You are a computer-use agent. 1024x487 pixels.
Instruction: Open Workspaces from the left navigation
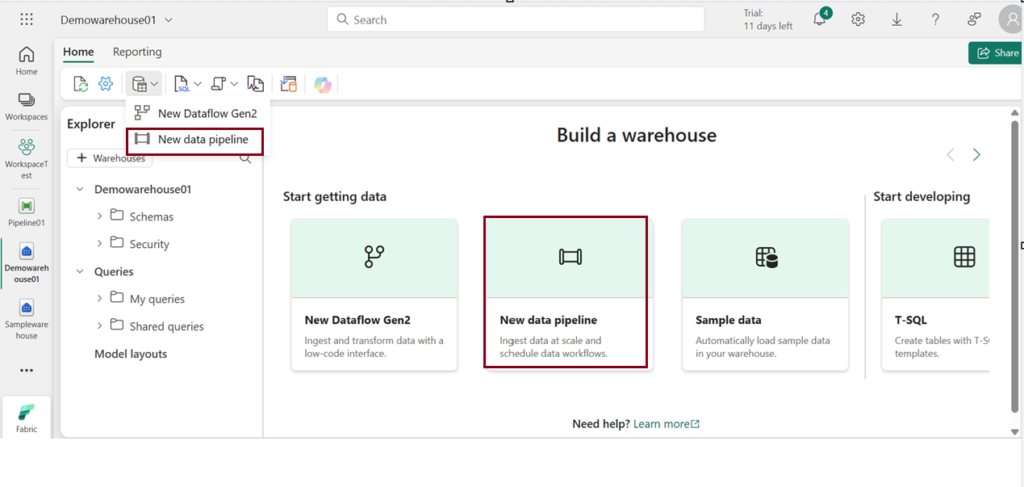pyautogui.click(x=27, y=106)
